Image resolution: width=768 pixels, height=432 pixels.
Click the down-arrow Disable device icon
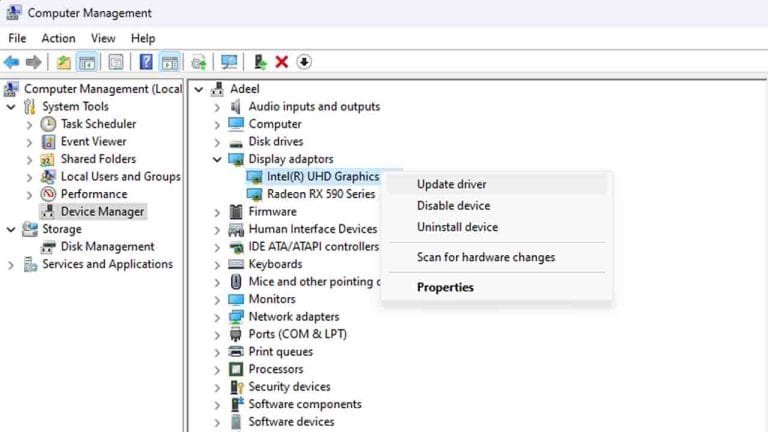click(x=304, y=62)
